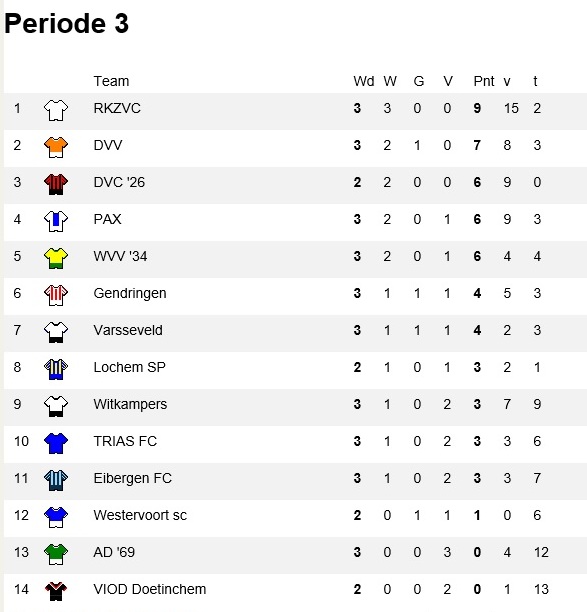Click the Lochem SP striped jersey icon
587x612 pixels.
coord(56,369)
